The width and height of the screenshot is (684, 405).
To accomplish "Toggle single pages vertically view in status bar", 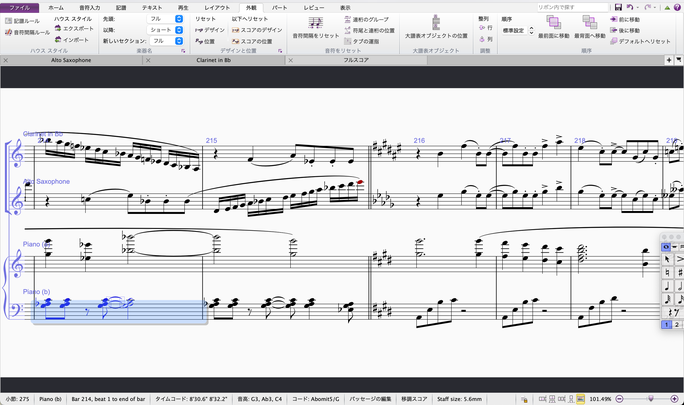I will [571, 399].
